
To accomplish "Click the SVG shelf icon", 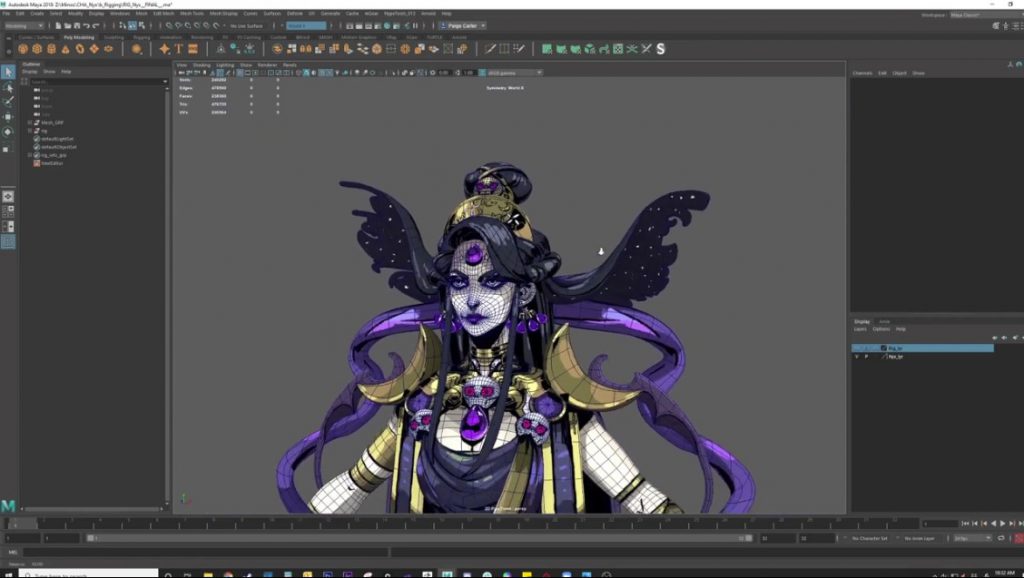I will (x=193, y=49).
